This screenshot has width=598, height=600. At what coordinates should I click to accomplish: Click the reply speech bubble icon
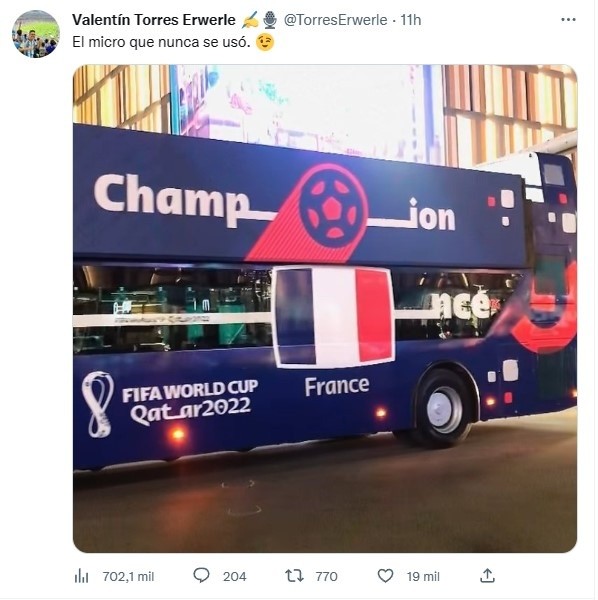[x=201, y=575]
